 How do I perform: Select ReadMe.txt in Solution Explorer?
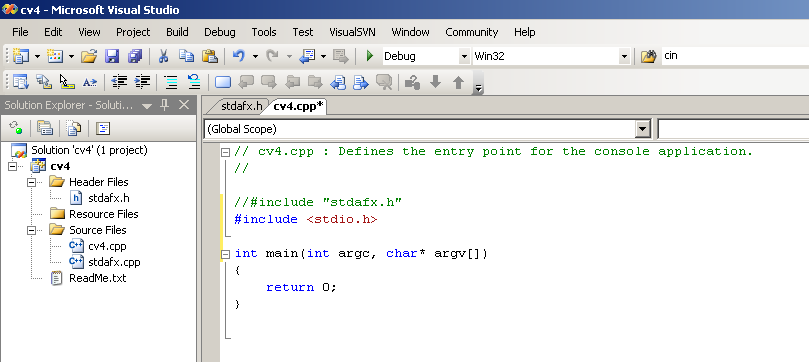(98, 278)
